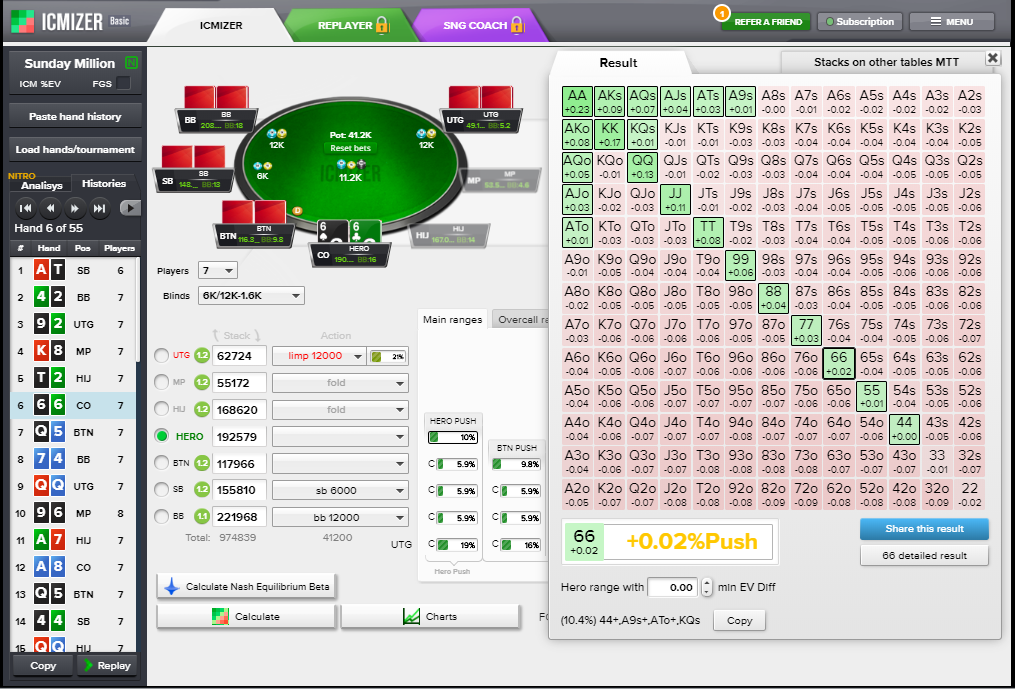The image size is (1015, 689).
Task: Click Replay in the left panel
Action: point(107,666)
